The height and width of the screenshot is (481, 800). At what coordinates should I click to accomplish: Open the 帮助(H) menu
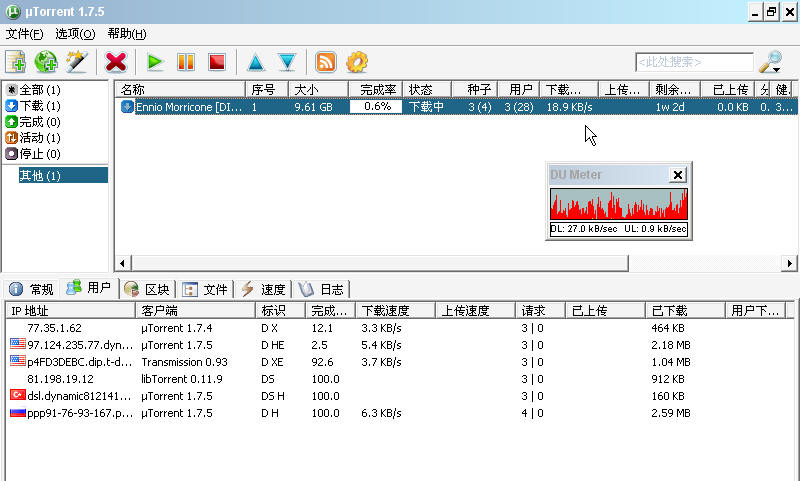(127, 34)
